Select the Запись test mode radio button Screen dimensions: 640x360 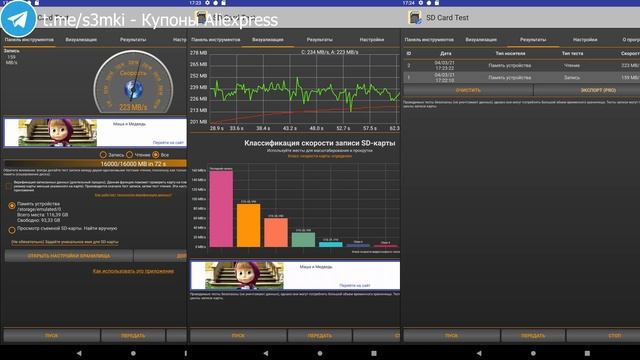103,155
